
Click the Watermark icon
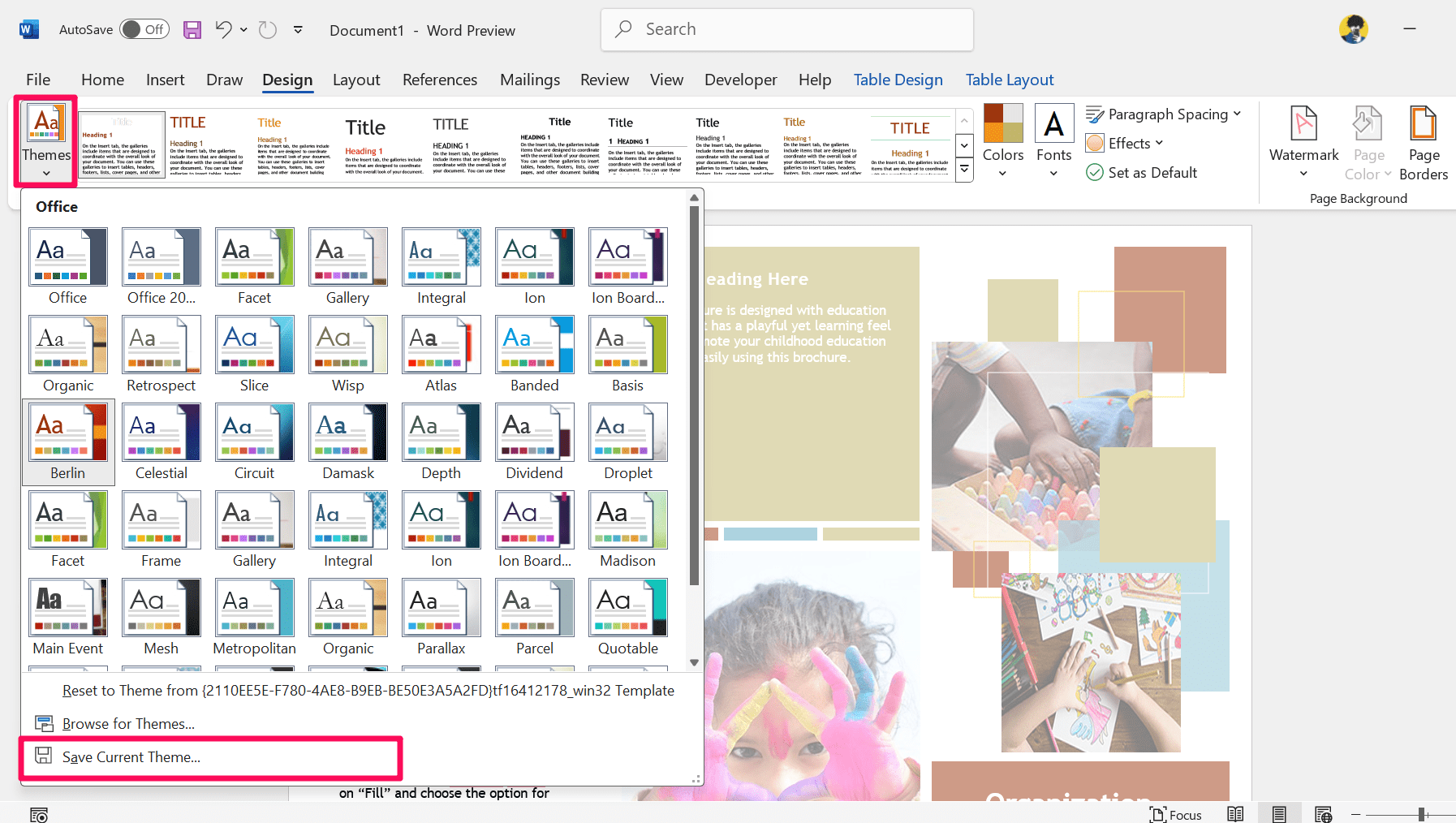1303,123
